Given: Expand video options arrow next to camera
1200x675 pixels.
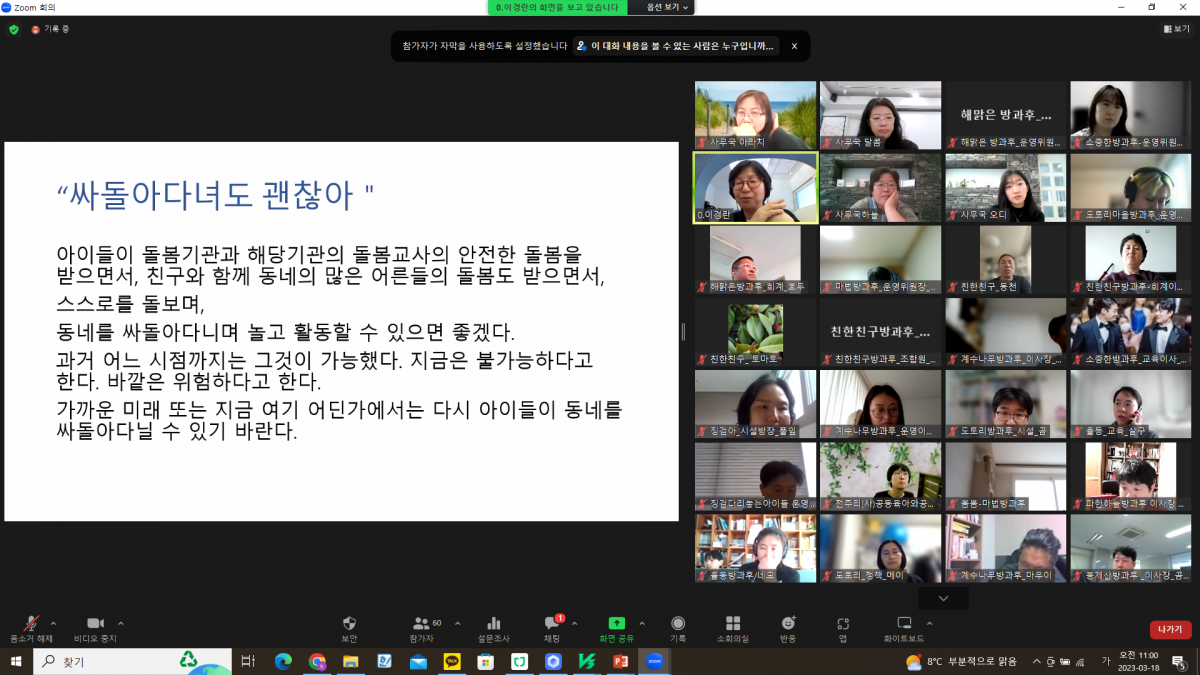Looking at the screenshot, I should coord(121,622).
